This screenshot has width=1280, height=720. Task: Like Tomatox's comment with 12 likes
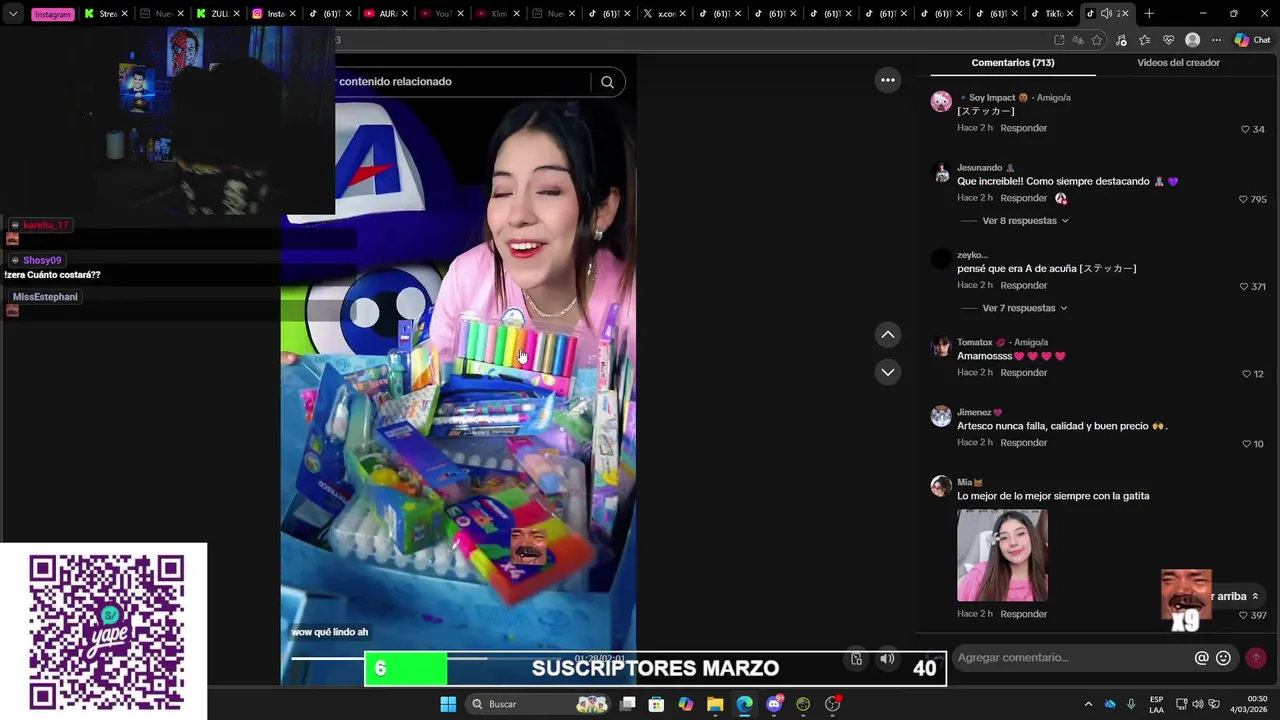coord(1246,374)
